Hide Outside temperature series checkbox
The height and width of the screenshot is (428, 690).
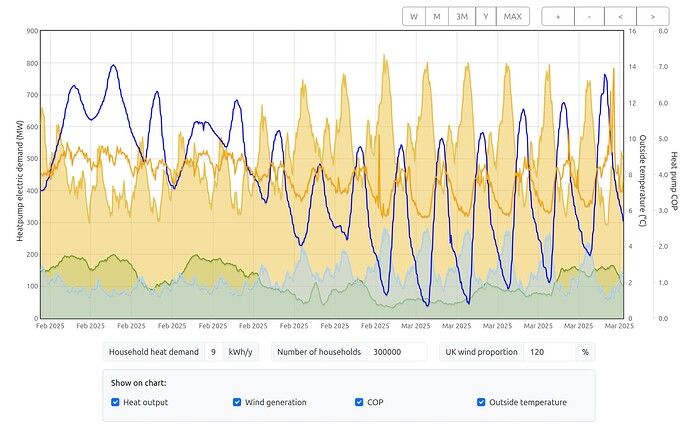(482, 402)
